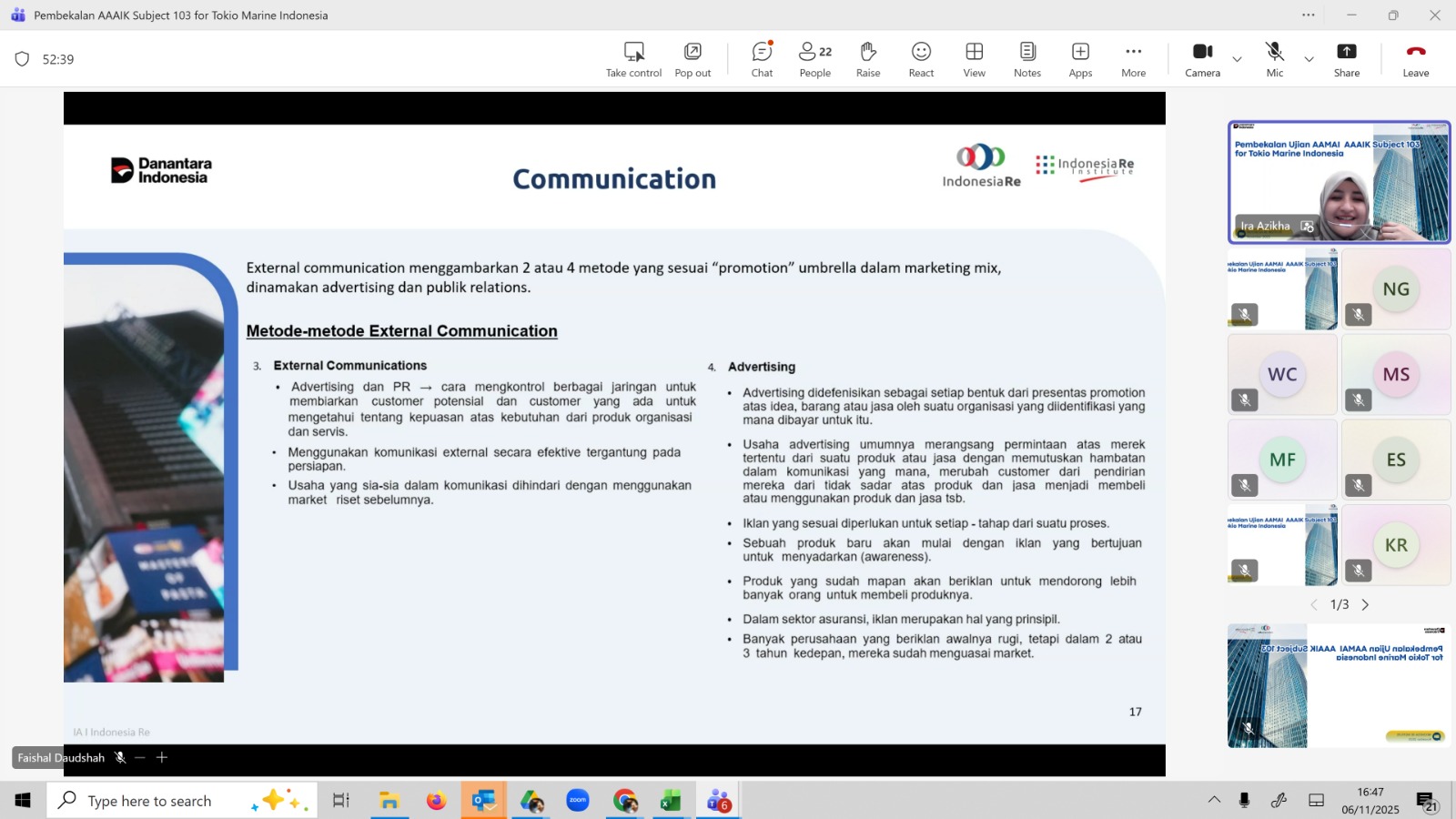Open the Apps panel
The height and width of the screenshot is (819, 1456).
pos(1080,59)
